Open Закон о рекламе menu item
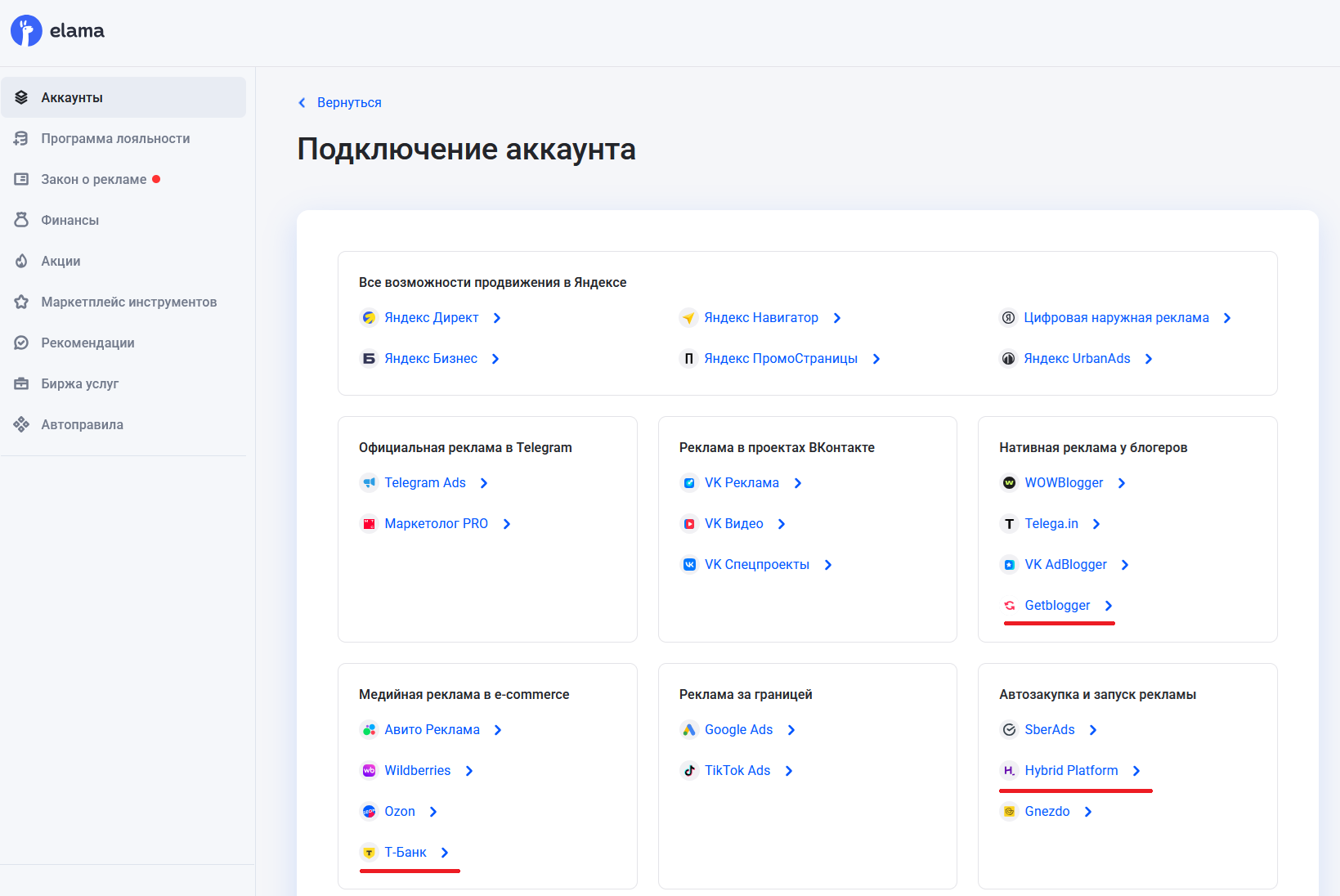Viewport: 1340px width, 896px height. pos(123,179)
